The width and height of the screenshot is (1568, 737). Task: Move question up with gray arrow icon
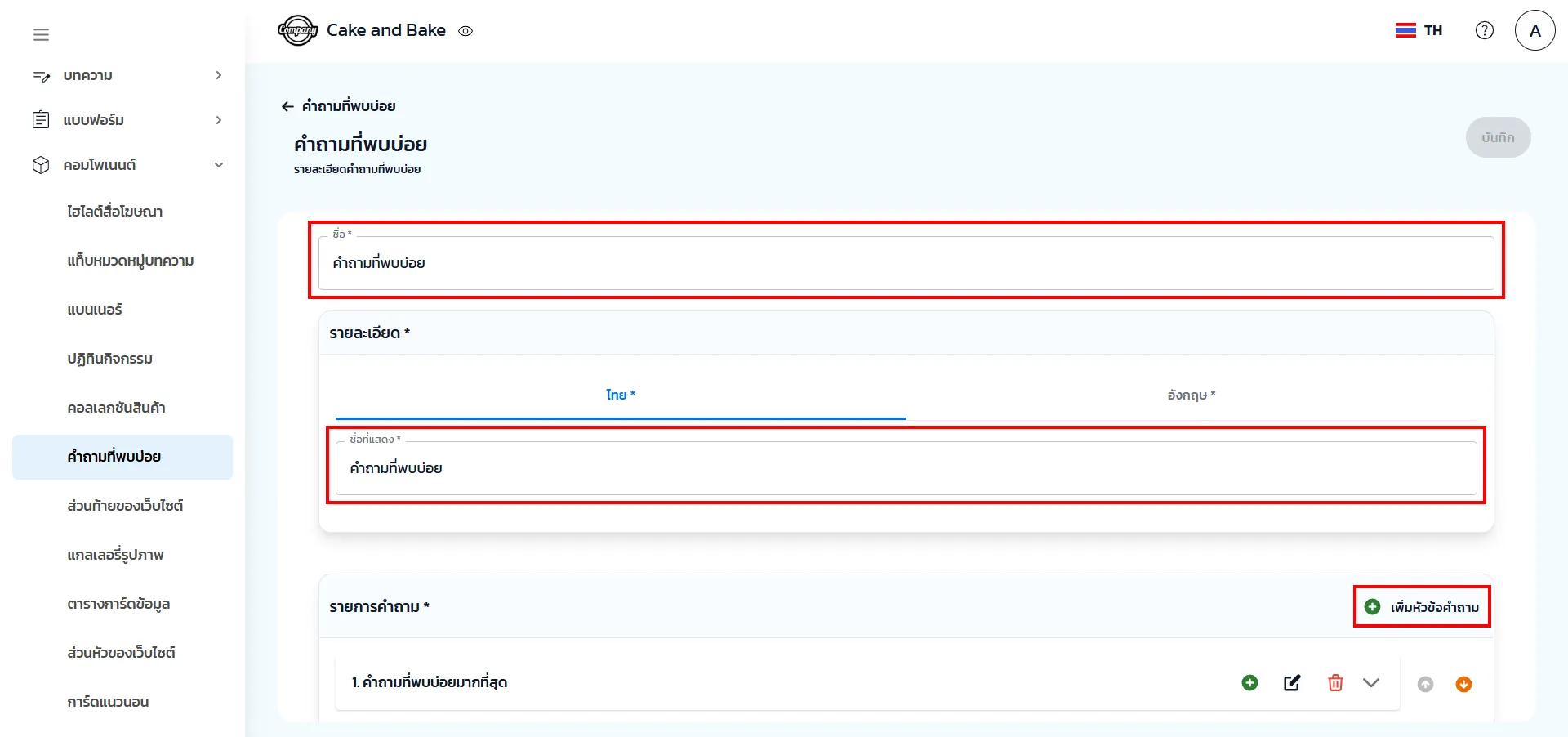click(x=1425, y=684)
